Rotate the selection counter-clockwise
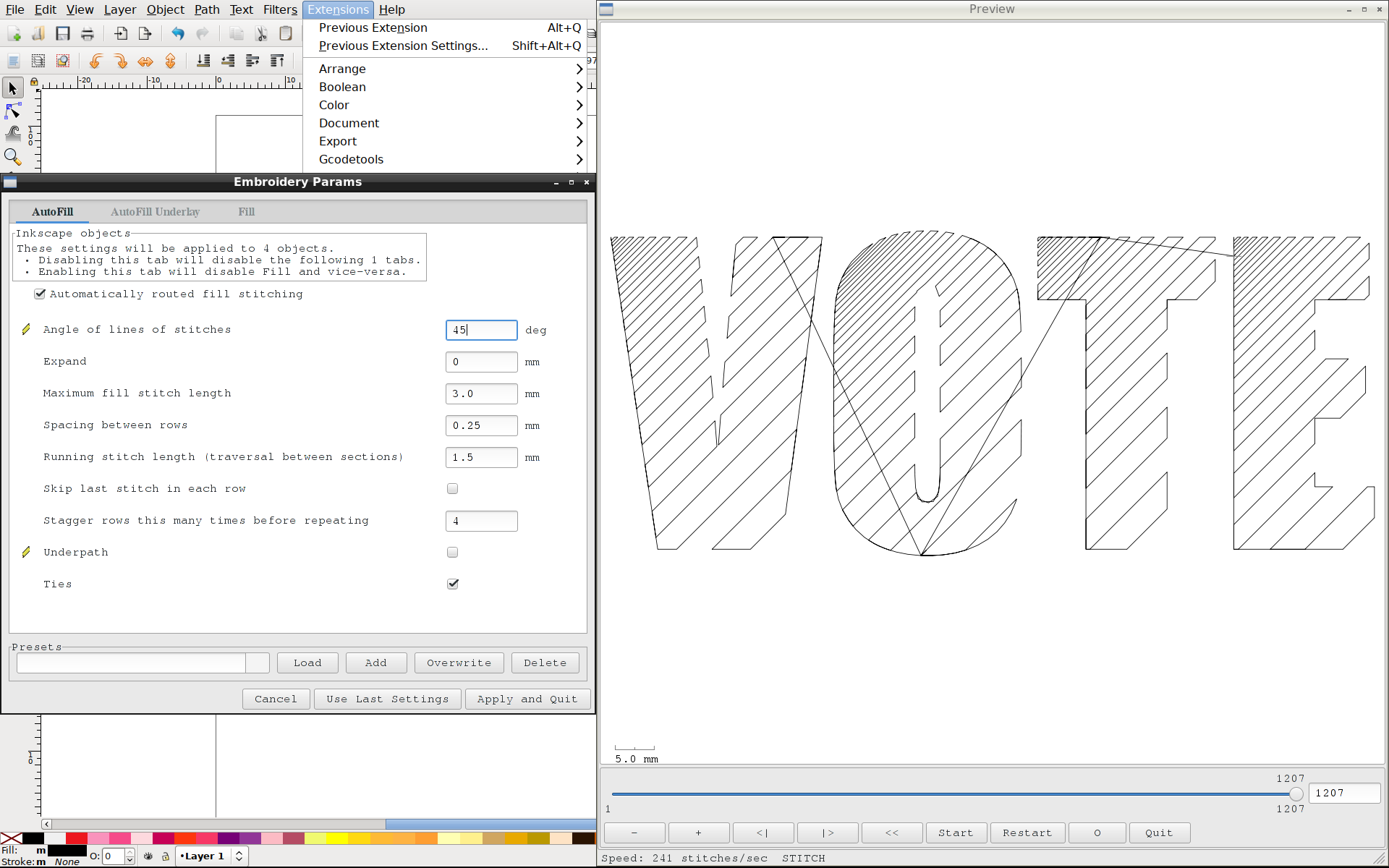 95,61
